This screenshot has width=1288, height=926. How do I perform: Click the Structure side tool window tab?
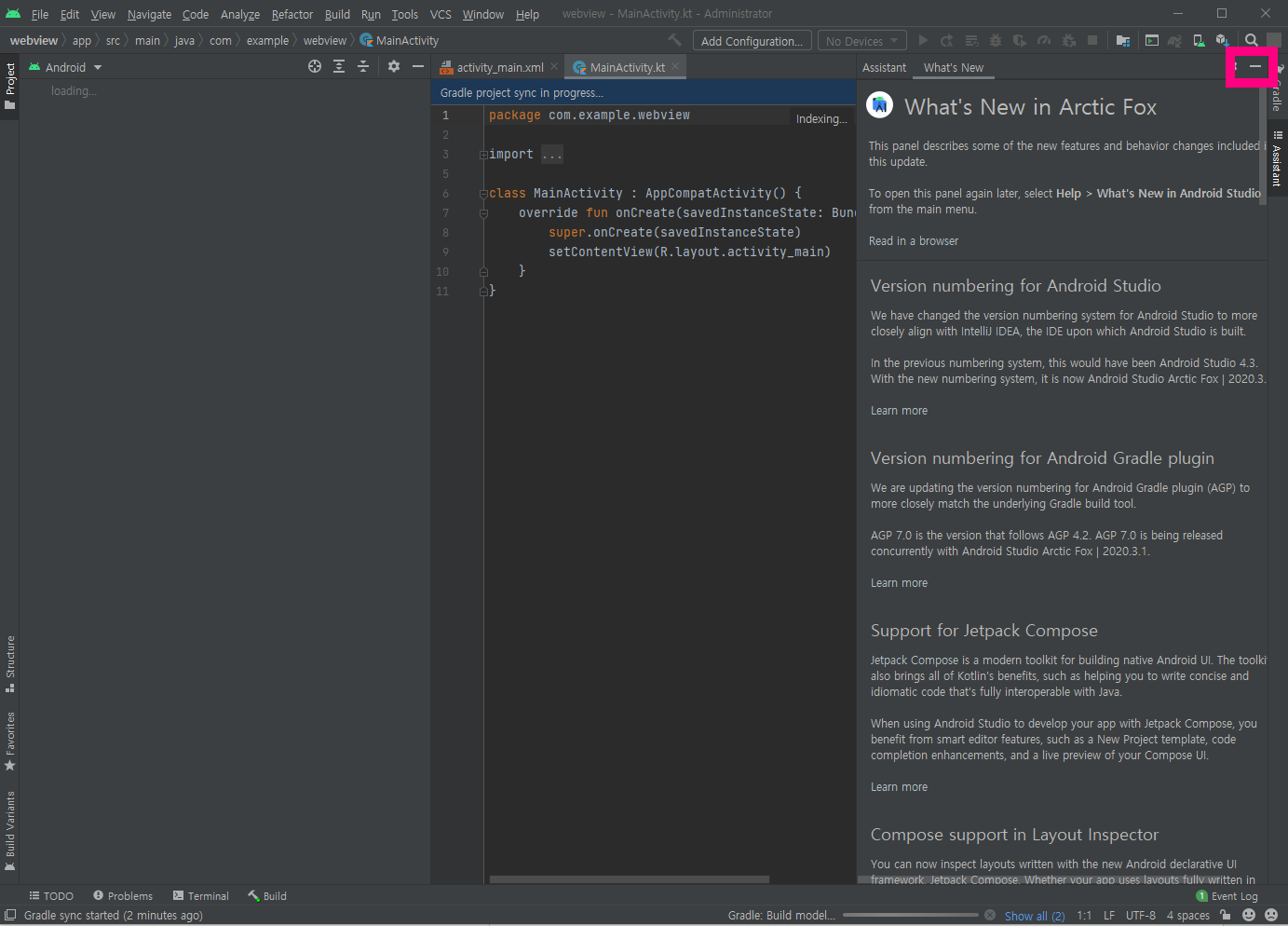pyautogui.click(x=10, y=663)
